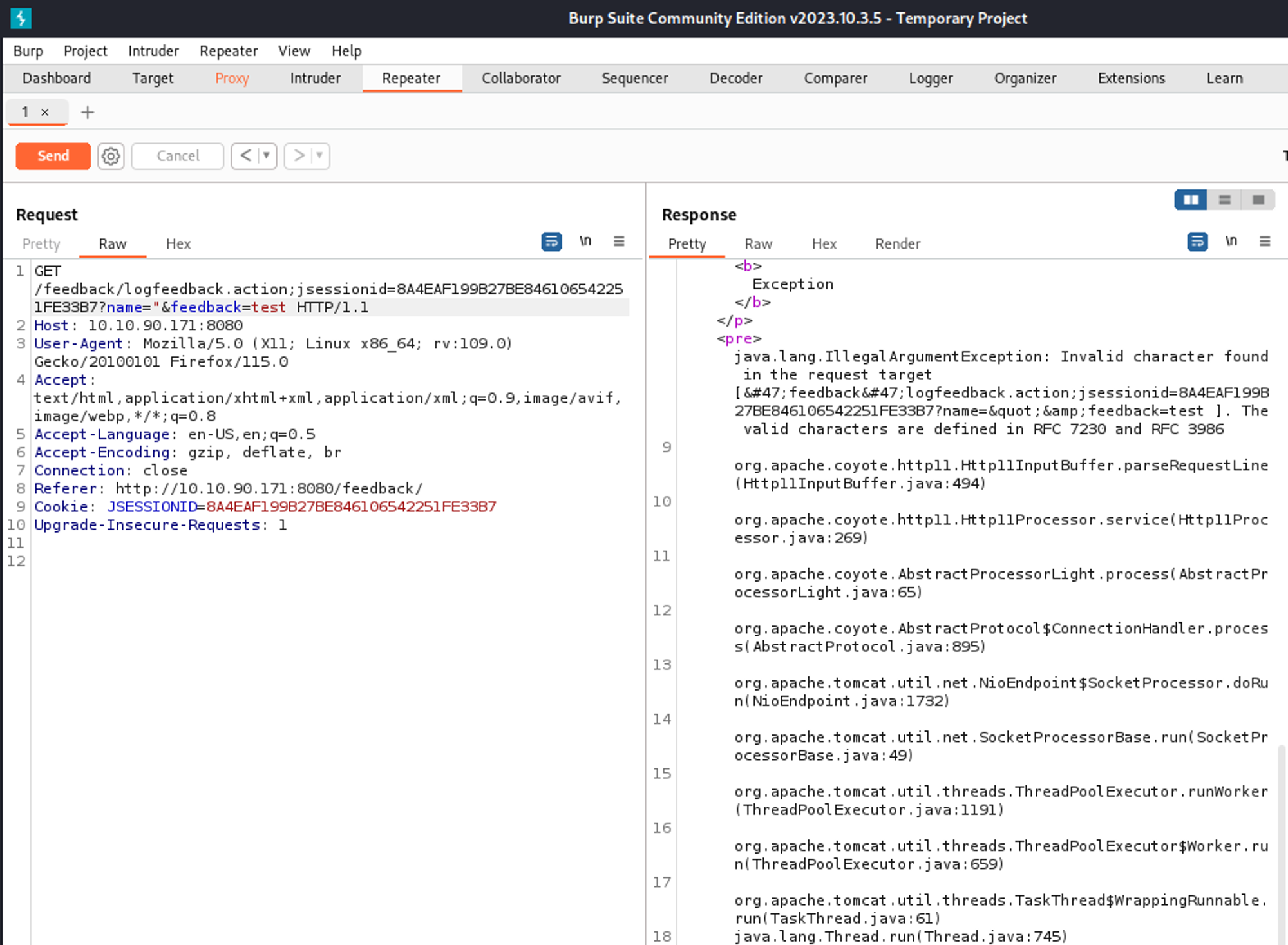
Task: Toggle word wrap in Response panel
Action: coord(1197,242)
